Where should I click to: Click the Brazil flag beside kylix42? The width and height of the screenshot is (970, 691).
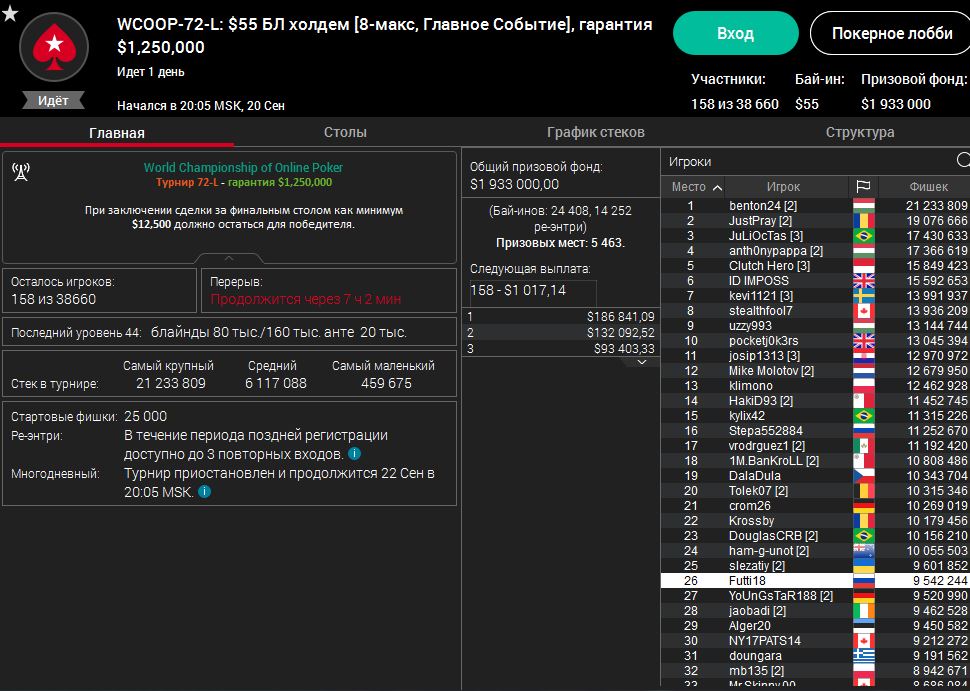864,416
